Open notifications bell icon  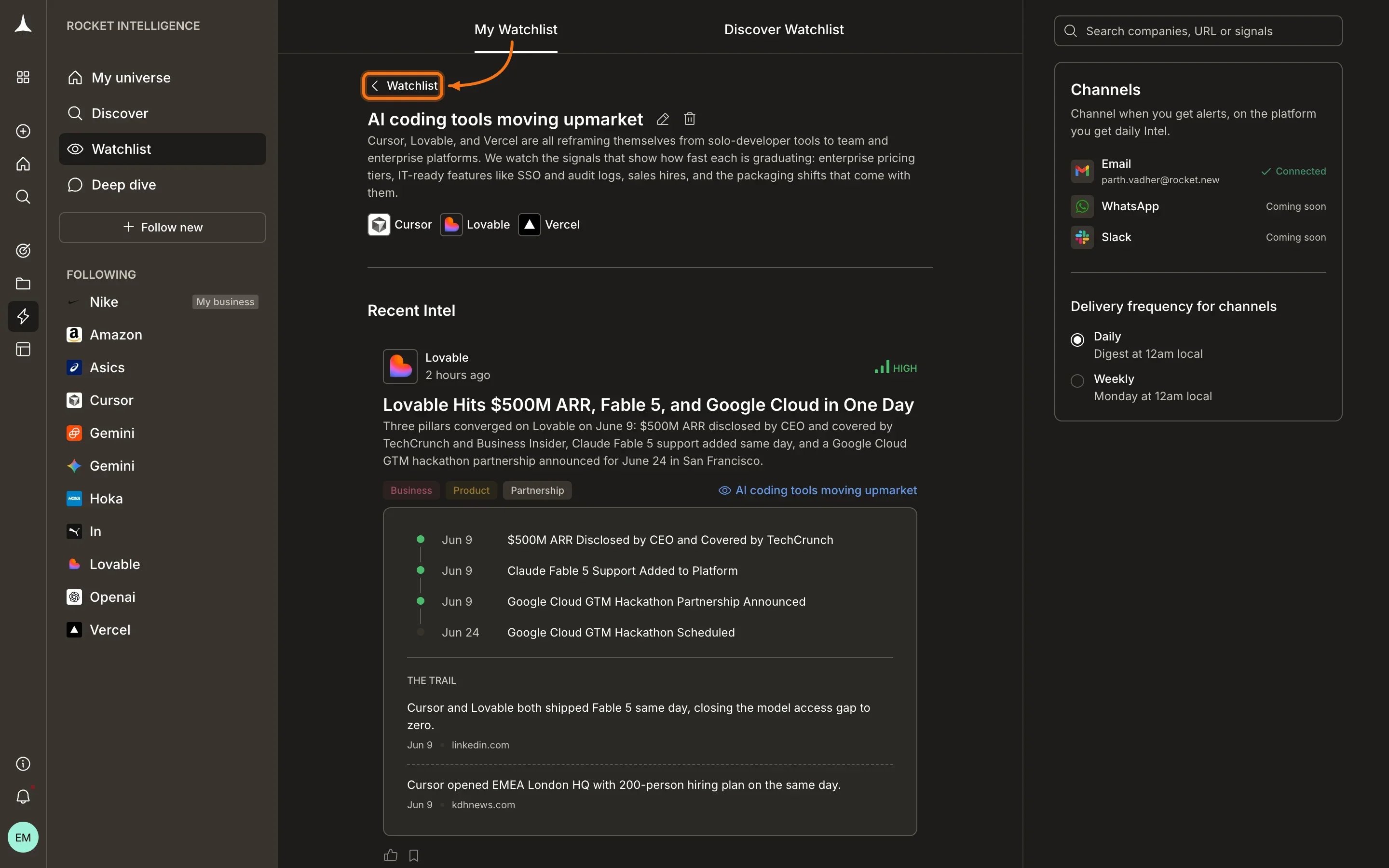coord(23,796)
